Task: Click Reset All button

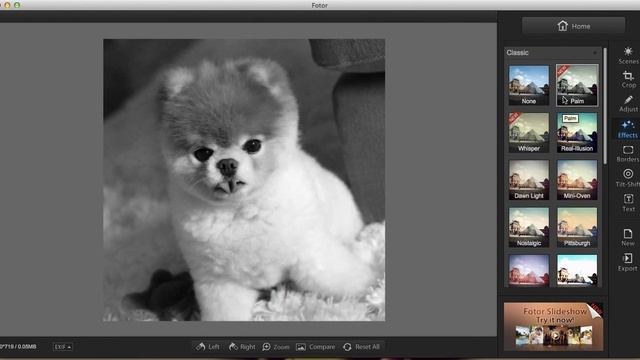Action: [x=362, y=347]
